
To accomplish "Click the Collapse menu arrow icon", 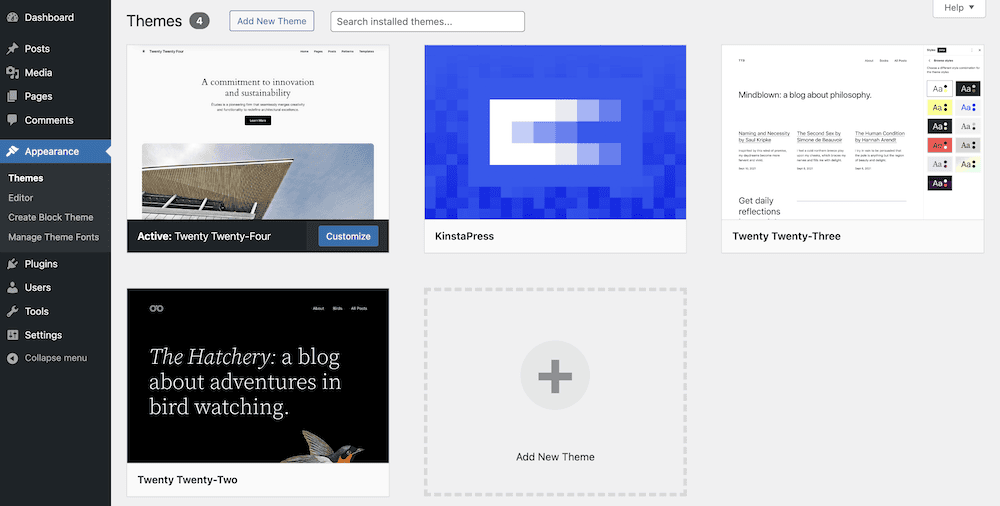I will pyautogui.click(x=12, y=358).
